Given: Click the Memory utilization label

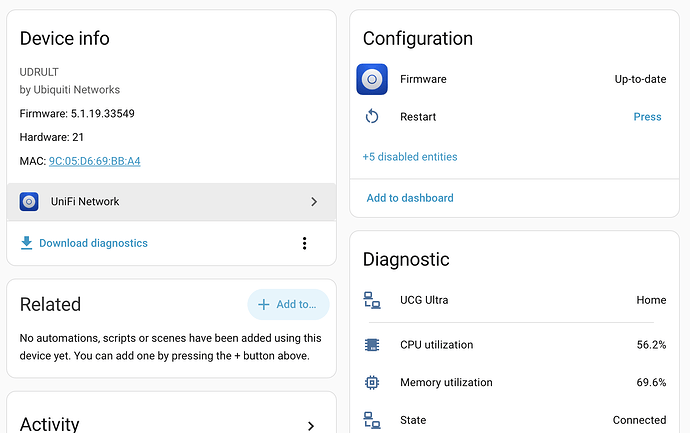Looking at the screenshot, I should pos(446,382).
